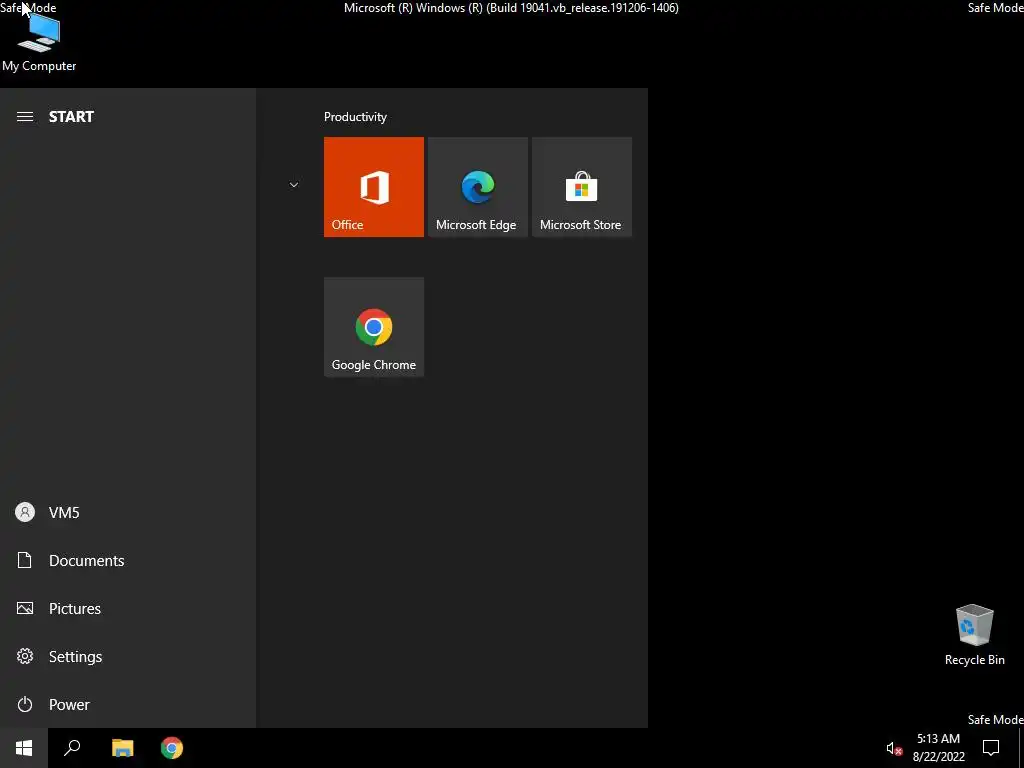Click the chevron next to Productivity tiles
The height and width of the screenshot is (768, 1024).
294,185
